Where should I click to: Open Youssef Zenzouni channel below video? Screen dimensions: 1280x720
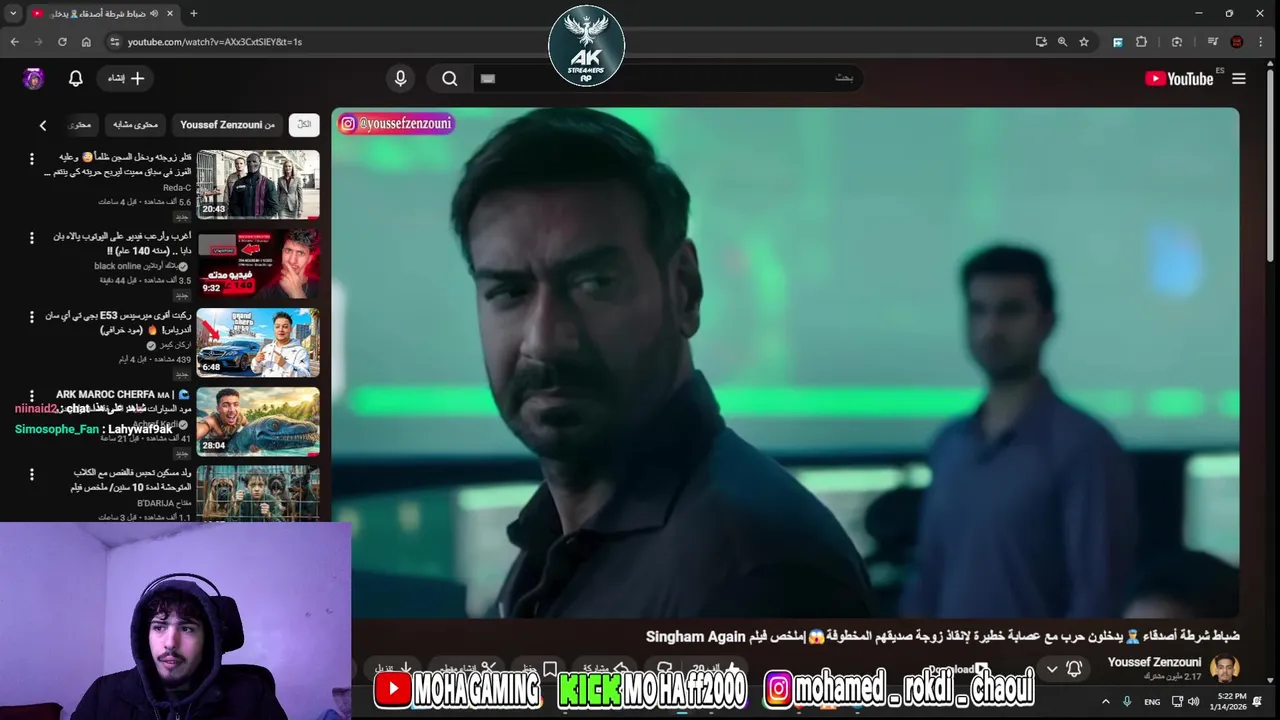(x=1154, y=662)
